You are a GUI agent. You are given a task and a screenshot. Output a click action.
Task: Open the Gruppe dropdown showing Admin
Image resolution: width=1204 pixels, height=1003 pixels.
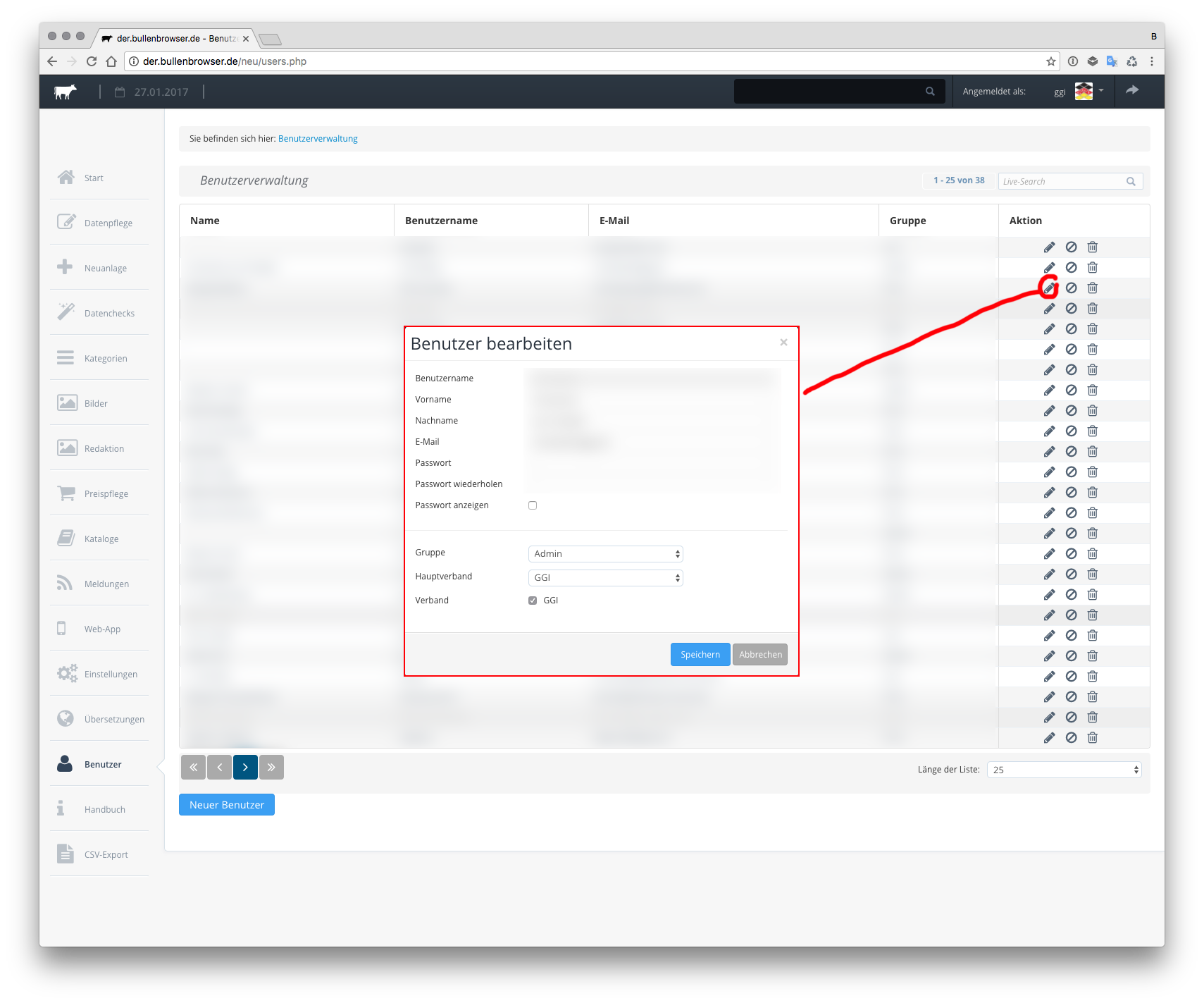(605, 554)
